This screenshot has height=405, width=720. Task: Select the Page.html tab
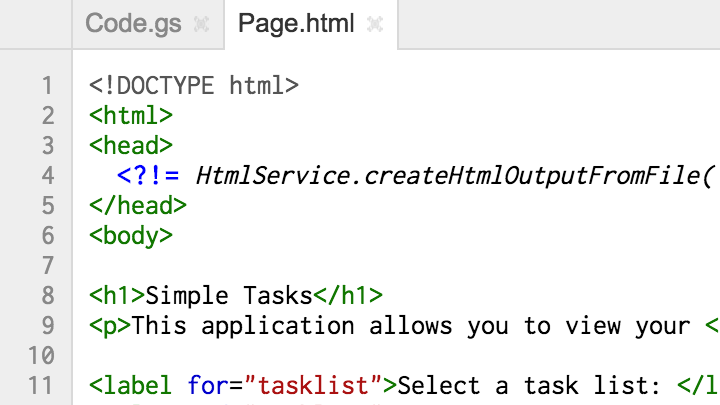[x=296, y=23]
